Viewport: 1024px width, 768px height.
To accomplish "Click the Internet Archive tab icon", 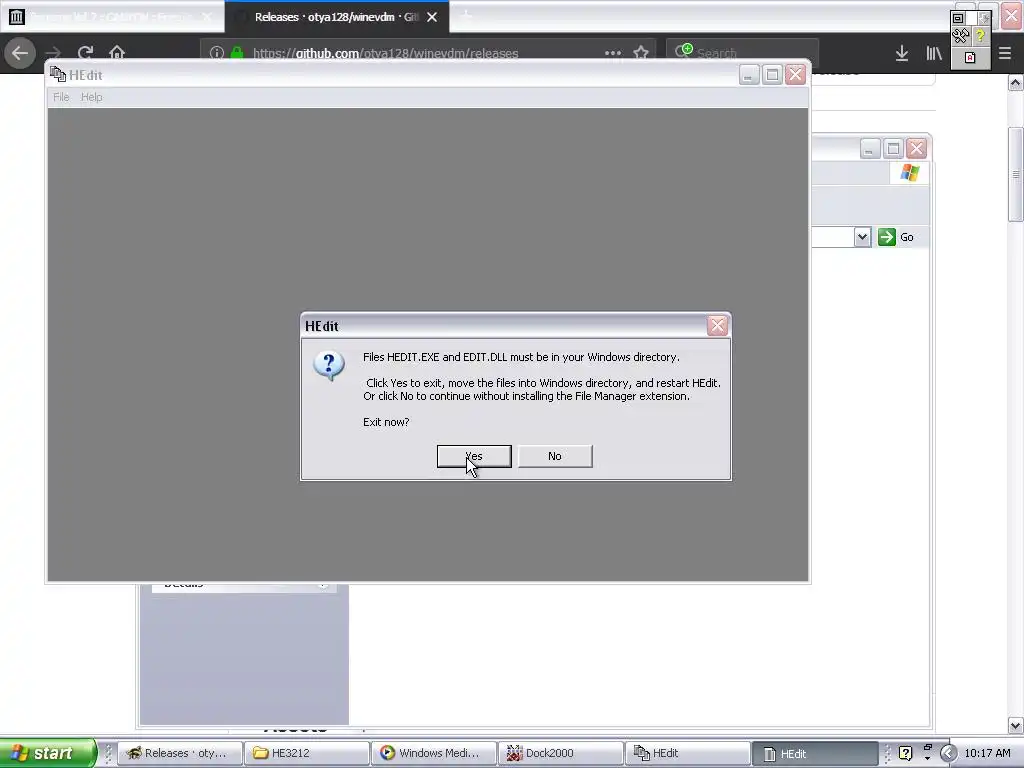I will pos(17,17).
